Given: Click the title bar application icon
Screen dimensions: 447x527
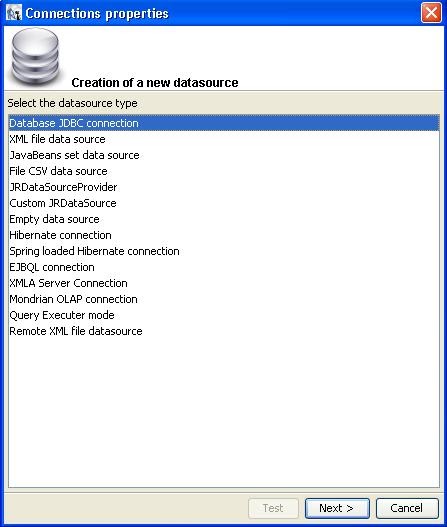Looking at the screenshot, I should pyautogui.click(x=14, y=13).
